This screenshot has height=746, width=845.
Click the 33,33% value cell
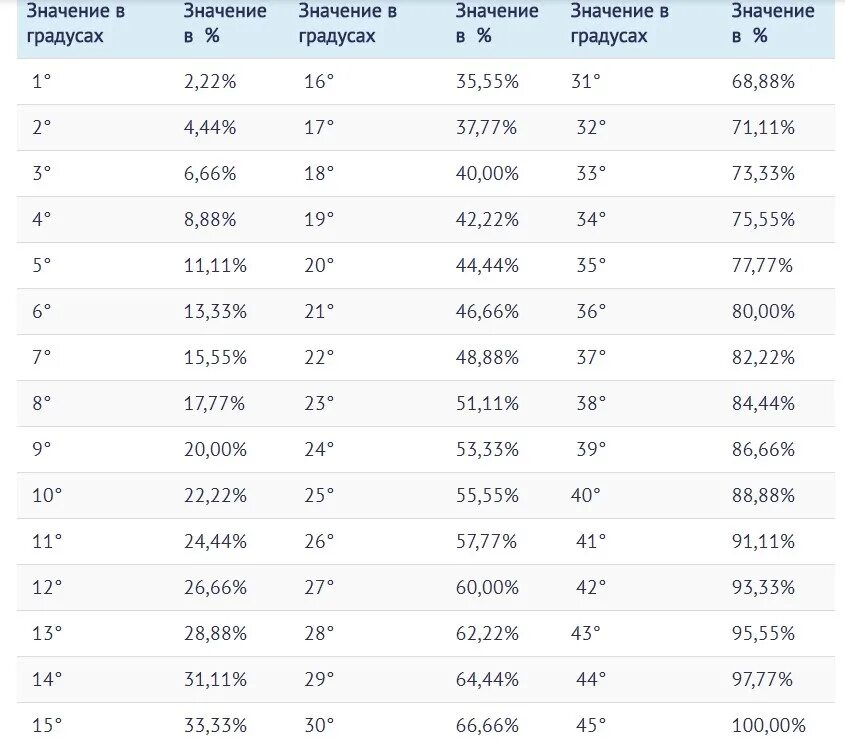[x=215, y=725]
